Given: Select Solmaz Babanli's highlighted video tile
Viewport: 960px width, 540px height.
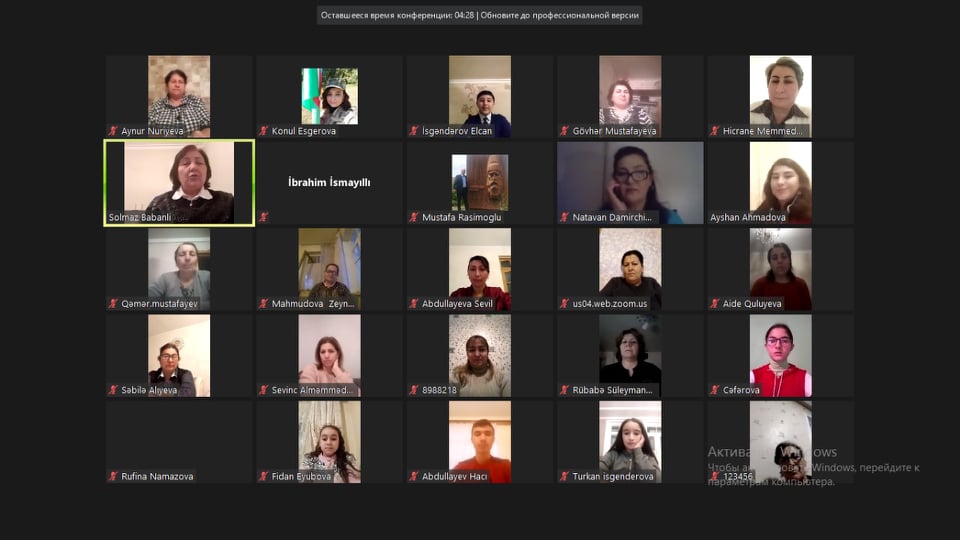Looking at the screenshot, I should (x=179, y=180).
